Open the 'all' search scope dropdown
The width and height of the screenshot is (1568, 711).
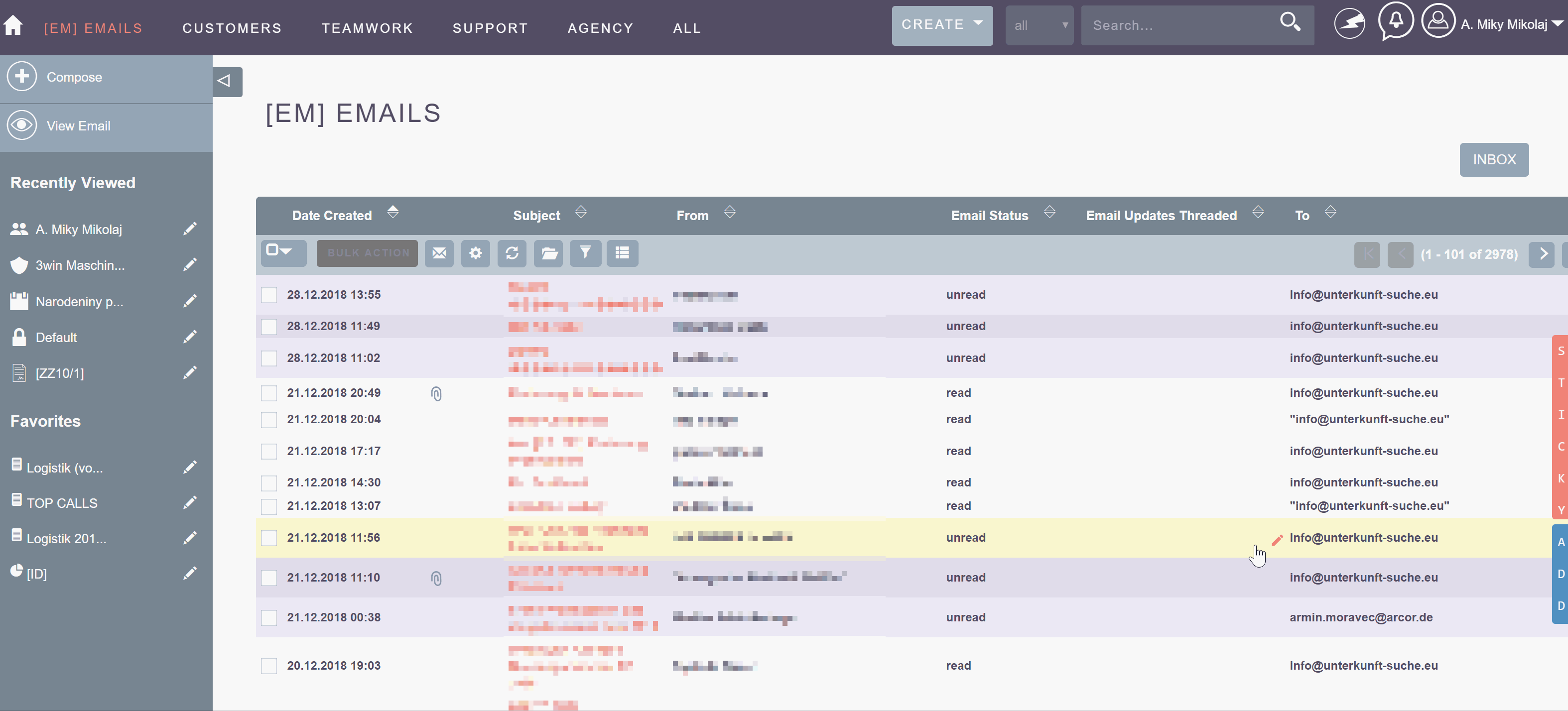click(1039, 25)
